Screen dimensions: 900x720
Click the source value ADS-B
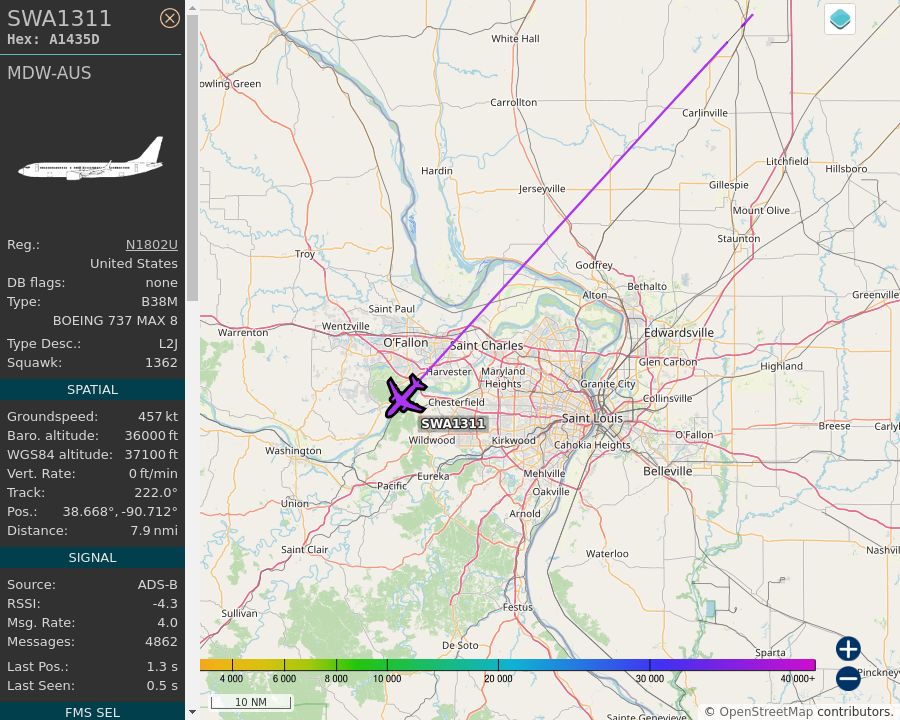point(158,584)
